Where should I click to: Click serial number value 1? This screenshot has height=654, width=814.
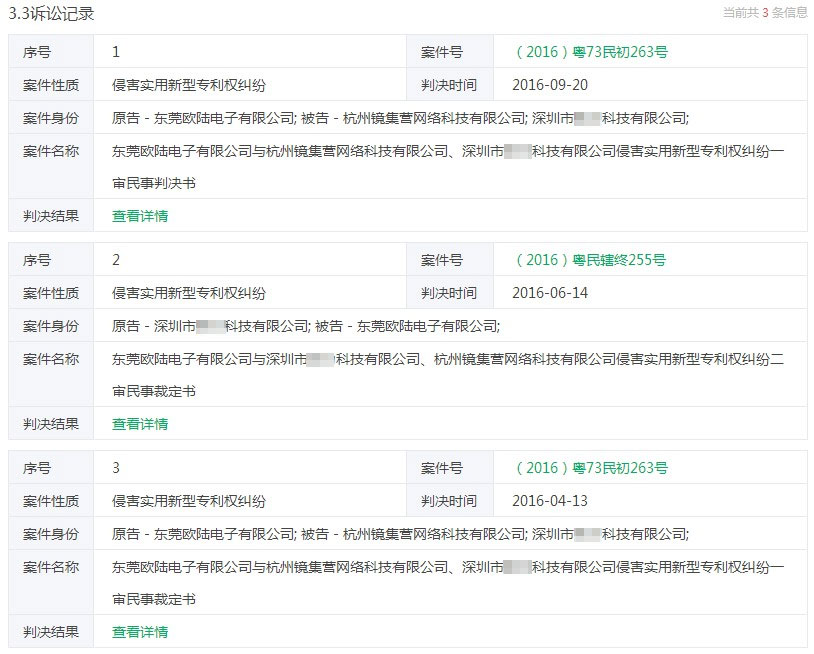(116, 52)
